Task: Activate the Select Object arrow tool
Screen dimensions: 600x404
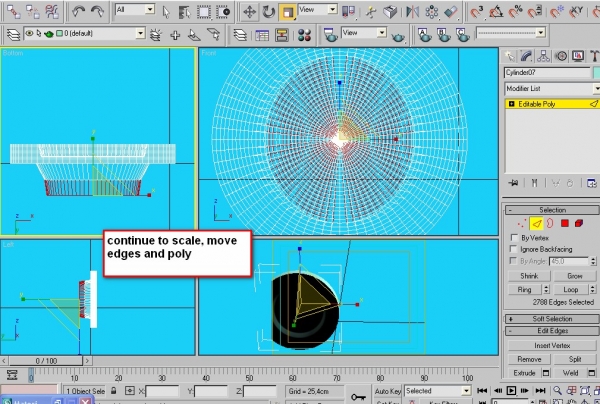Action: (x=166, y=12)
